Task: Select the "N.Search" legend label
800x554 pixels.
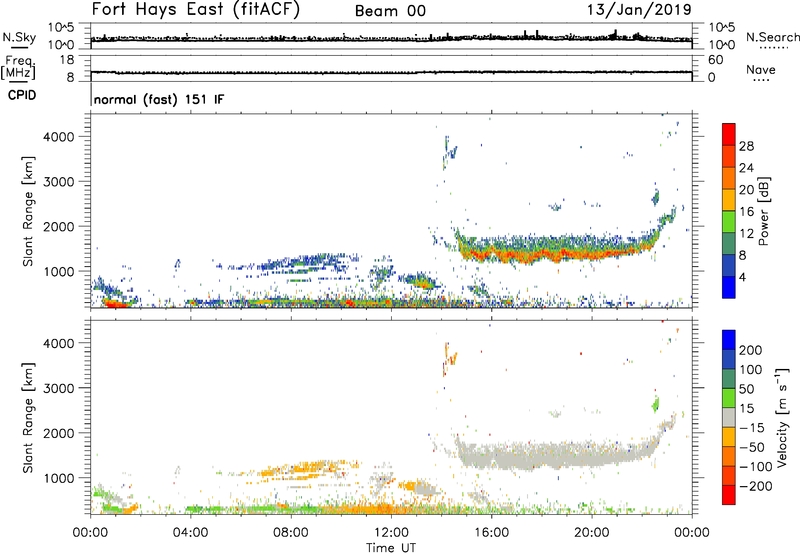Action: coord(772,37)
